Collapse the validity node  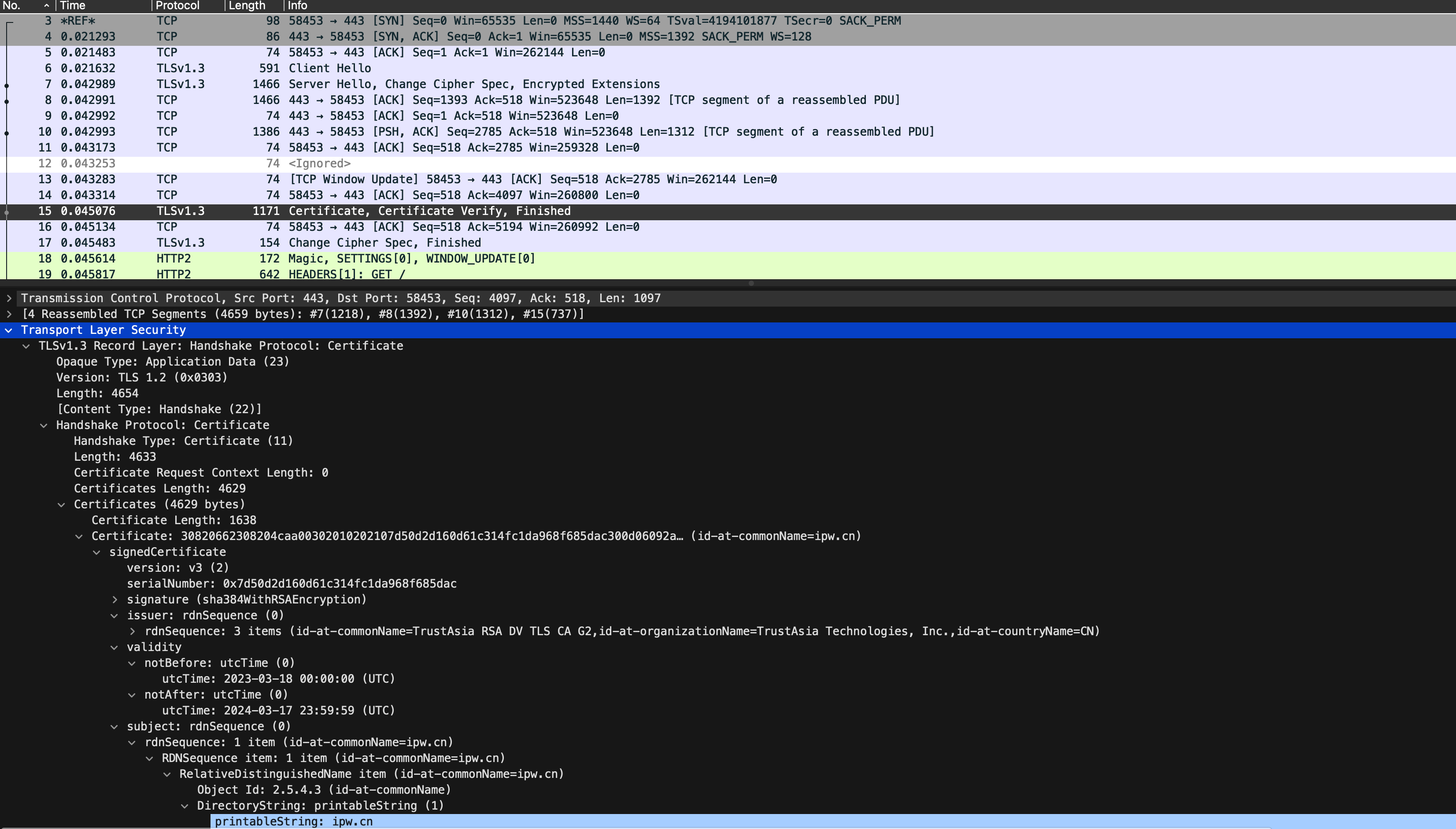[x=115, y=648]
